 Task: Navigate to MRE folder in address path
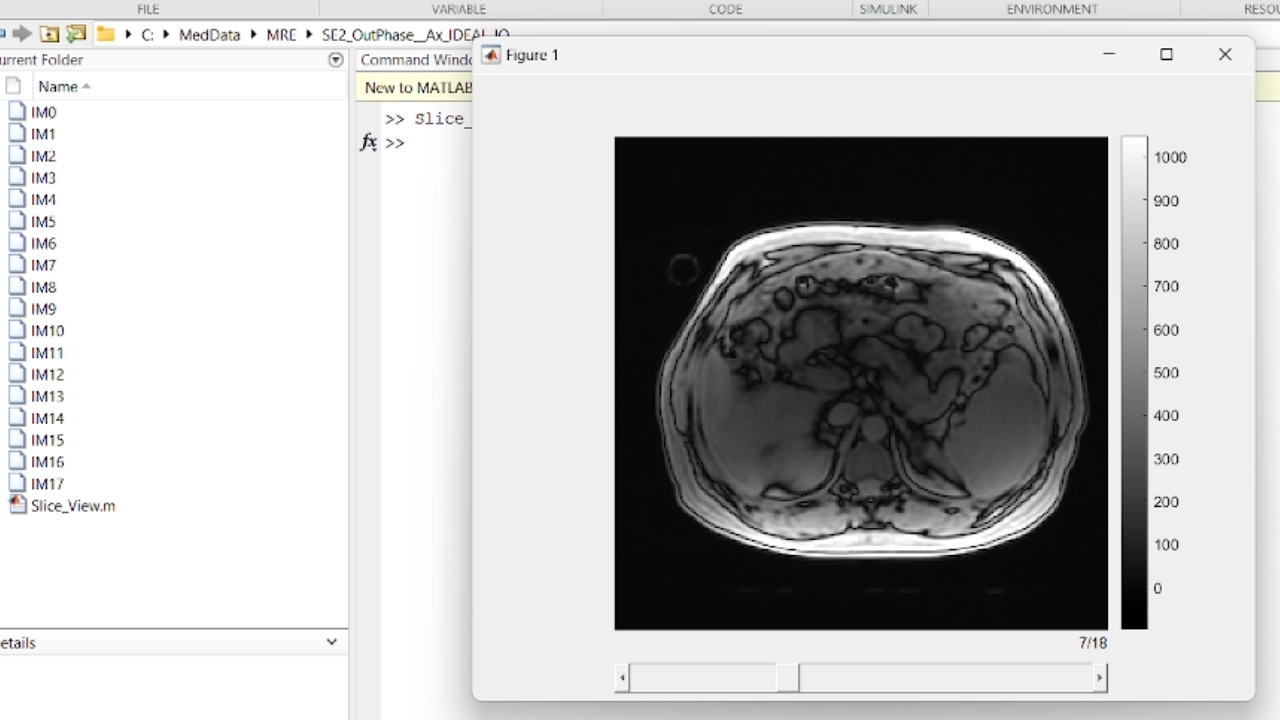pyautogui.click(x=281, y=35)
